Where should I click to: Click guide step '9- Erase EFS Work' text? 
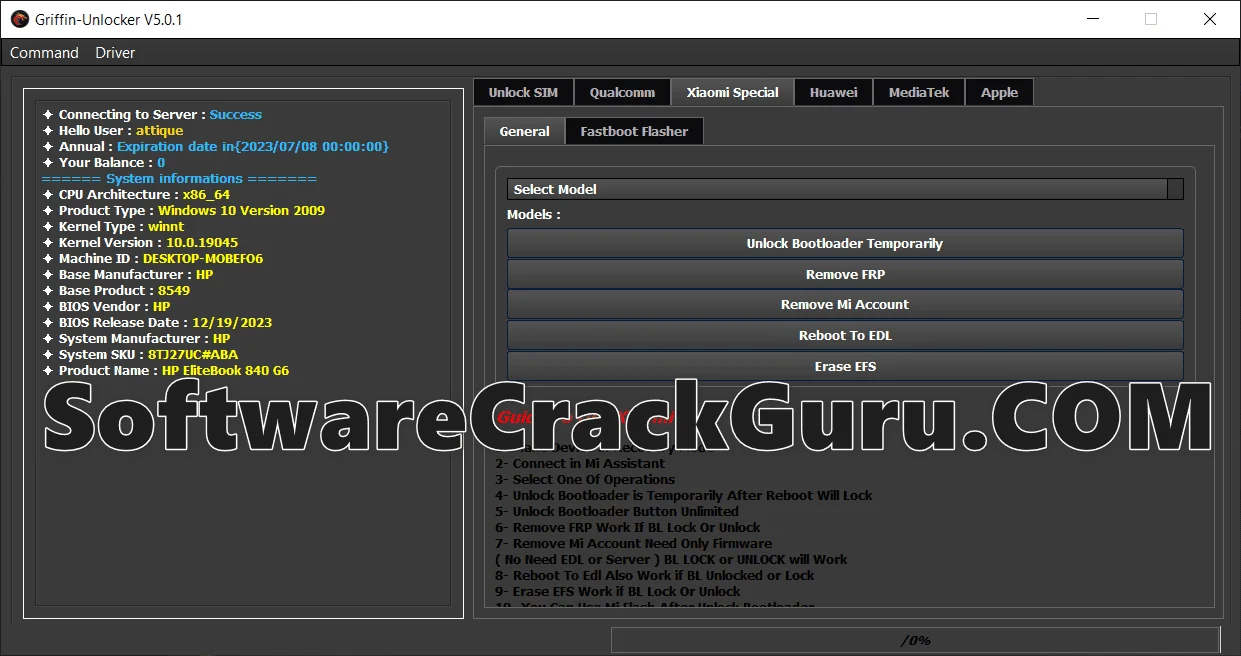click(x=618, y=592)
